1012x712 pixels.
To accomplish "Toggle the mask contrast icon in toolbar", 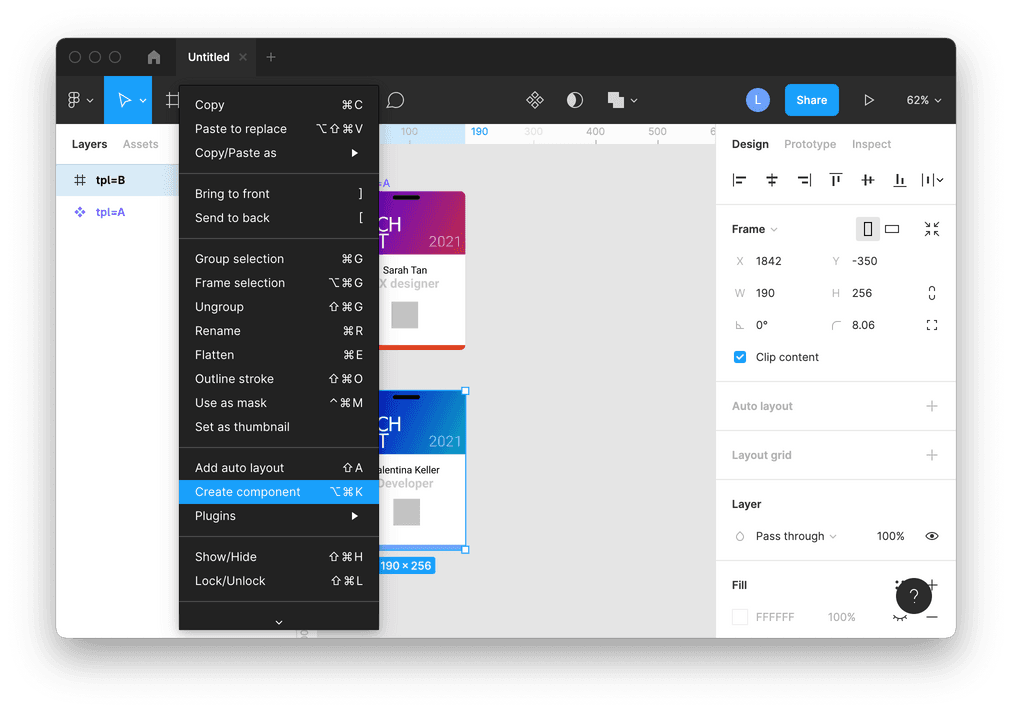I will 575,100.
